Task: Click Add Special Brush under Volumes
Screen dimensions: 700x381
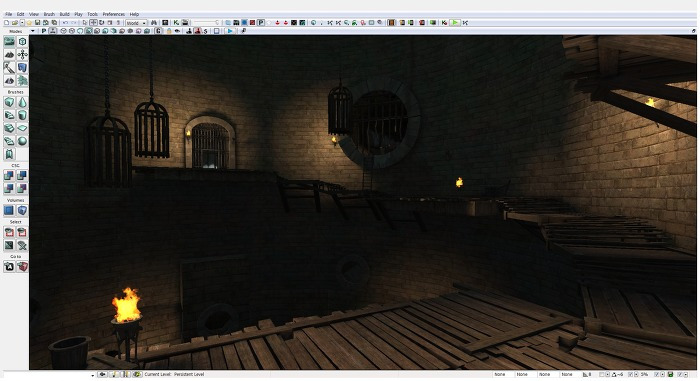Action: click(9, 210)
